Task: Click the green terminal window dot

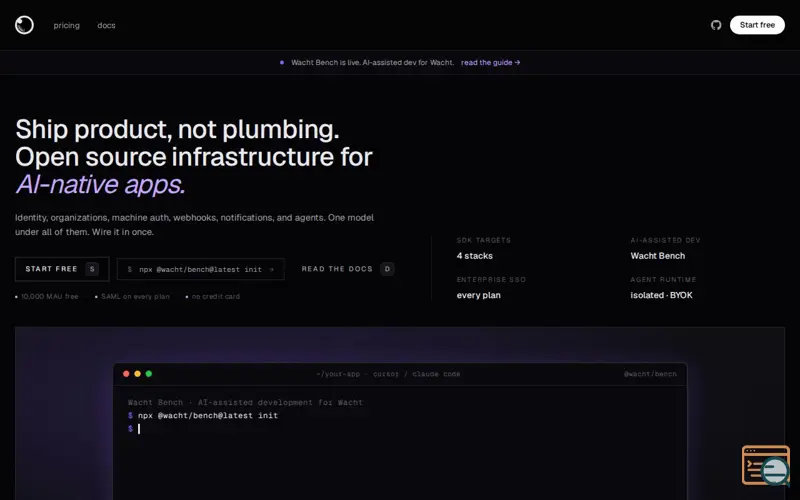Action: pyautogui.click(x=149, y=374)
